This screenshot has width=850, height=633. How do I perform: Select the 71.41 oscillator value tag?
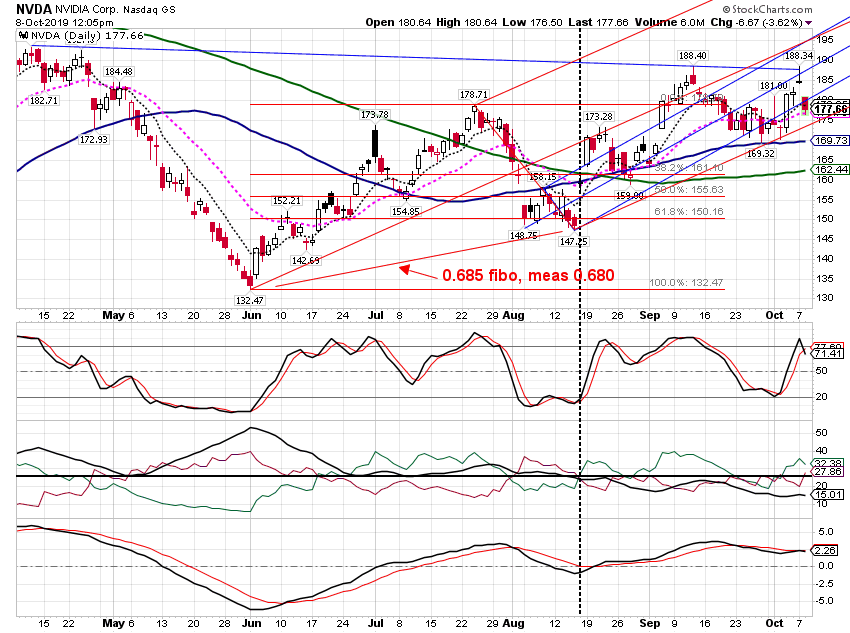click(828, 354)
